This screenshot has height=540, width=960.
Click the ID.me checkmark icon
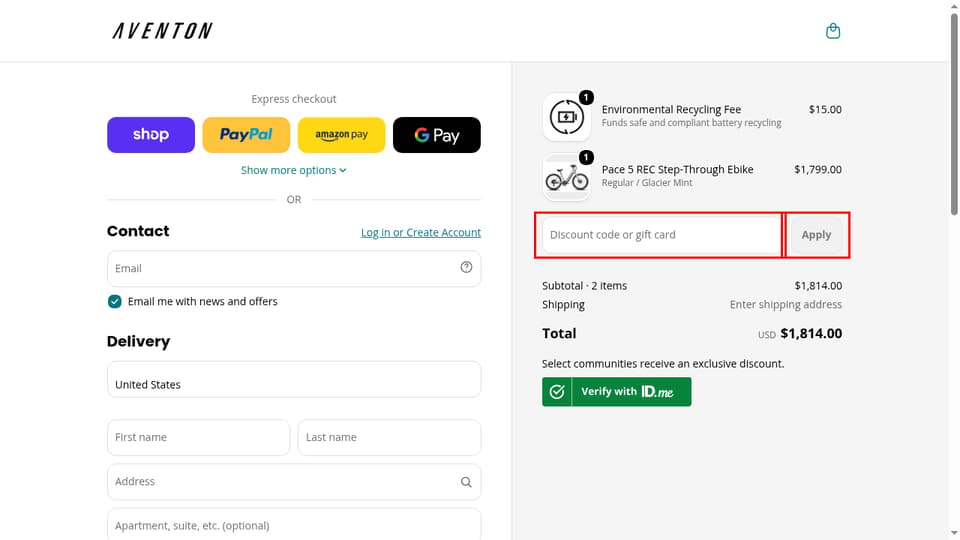point(557,392)
